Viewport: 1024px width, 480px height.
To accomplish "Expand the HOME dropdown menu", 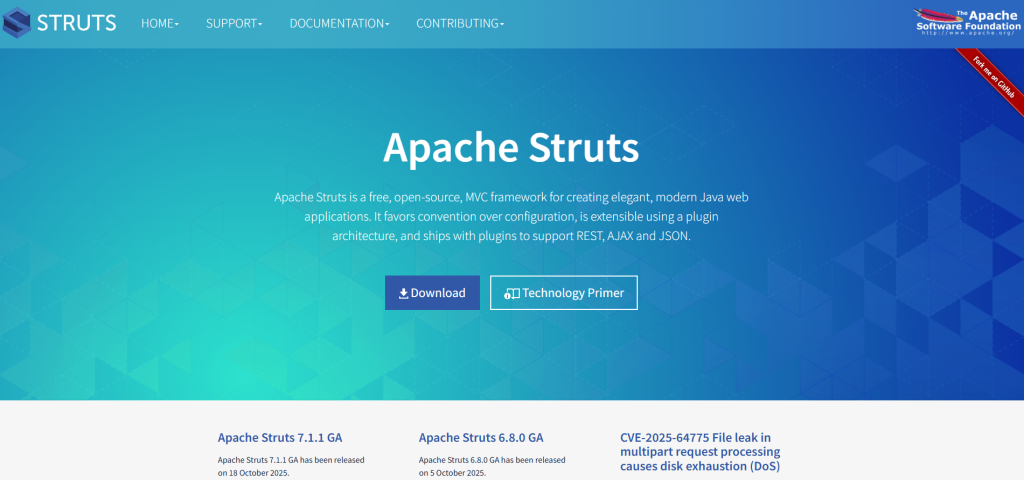I will click(x=160, y=23).
